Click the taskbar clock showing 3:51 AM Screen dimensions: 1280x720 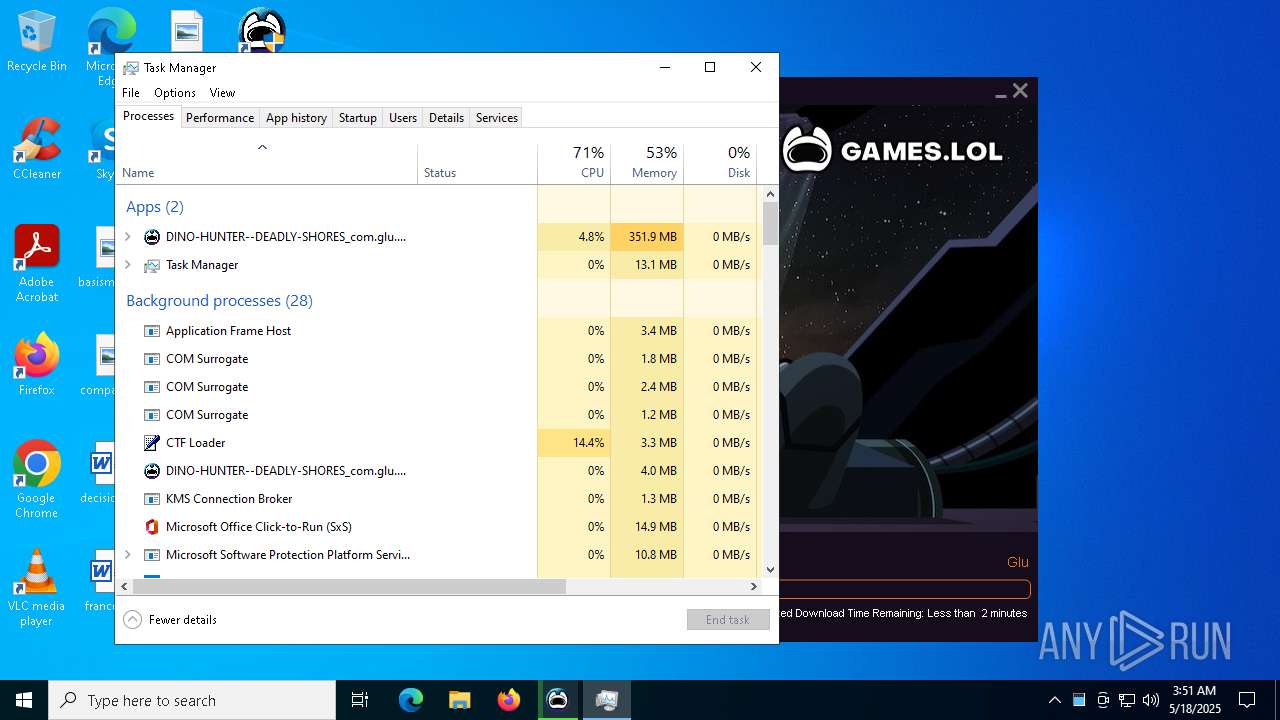coord(1194,700)
